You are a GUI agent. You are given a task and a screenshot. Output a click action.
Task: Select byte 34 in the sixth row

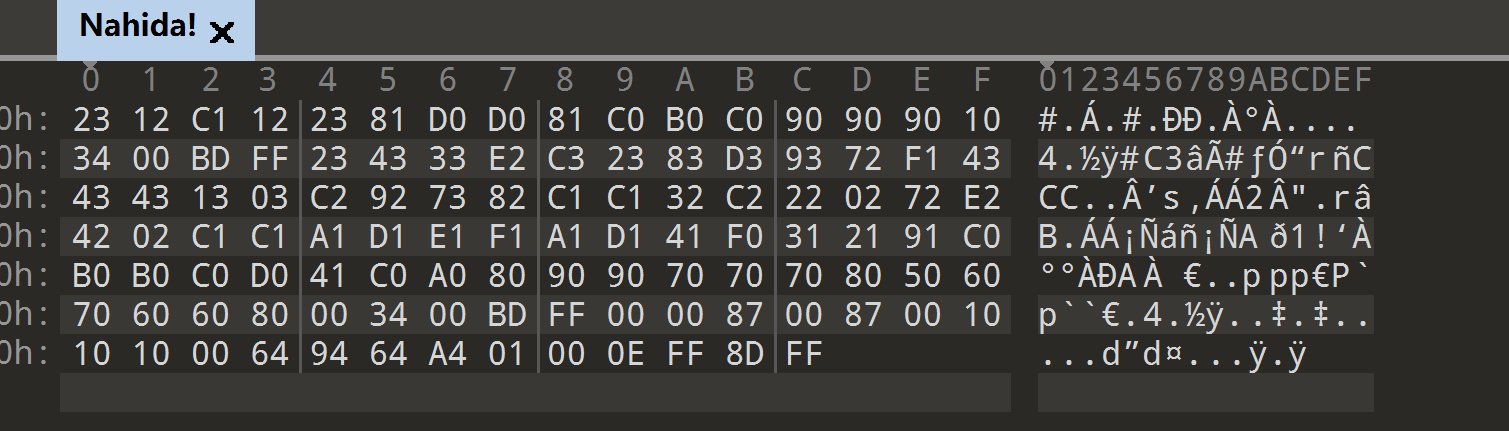tap(388, 314)
